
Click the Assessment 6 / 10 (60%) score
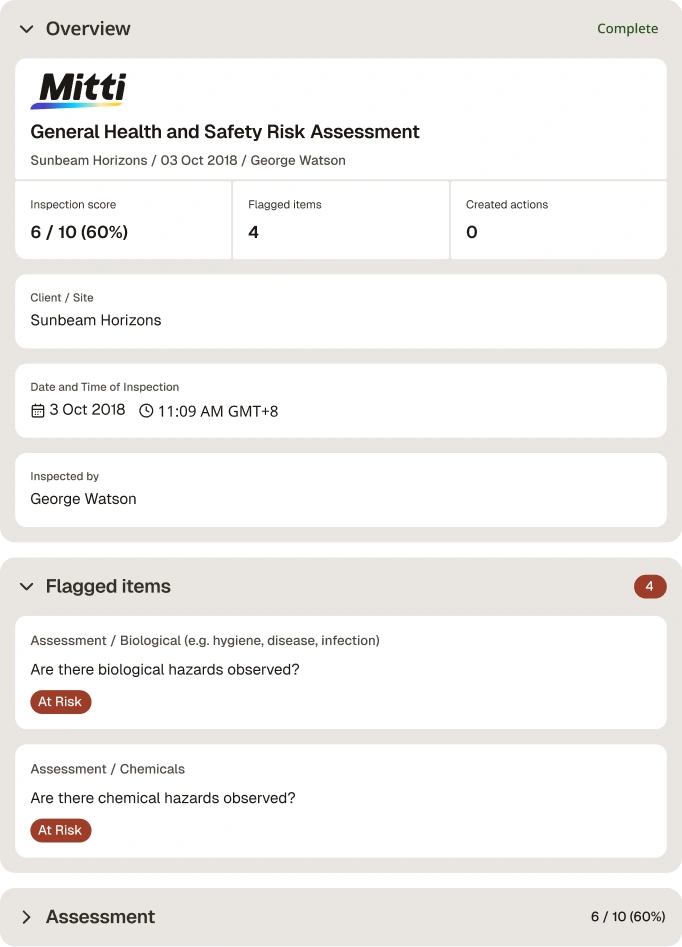pos(628,917)
